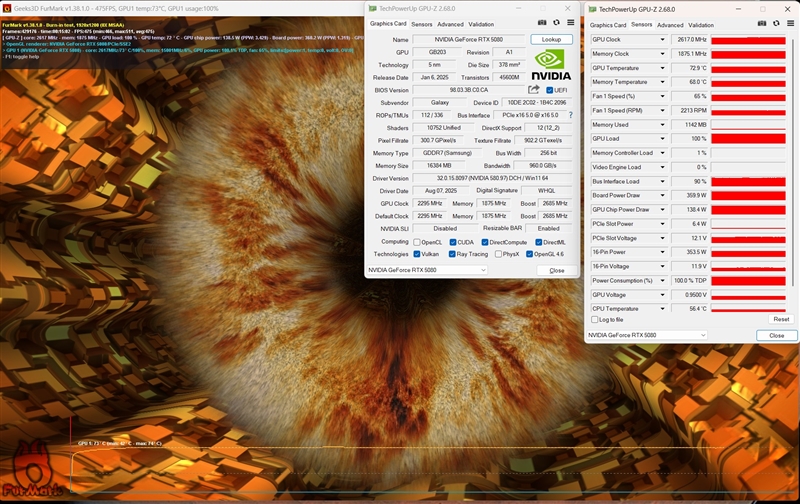Click the screenshot camera icon in Graphics Card GPU-Z window
Image resolution: width=800 pixels, height=504 pixels.
click(542, 23)
